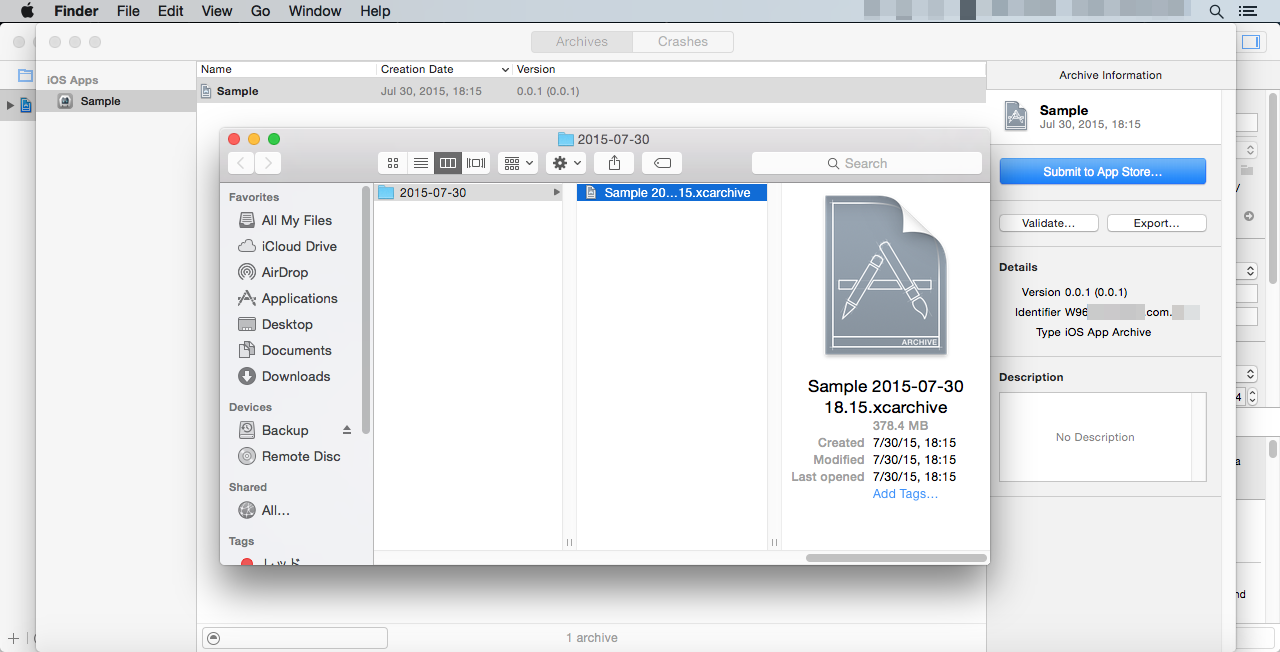Select Finder column view

click(448, 163)
